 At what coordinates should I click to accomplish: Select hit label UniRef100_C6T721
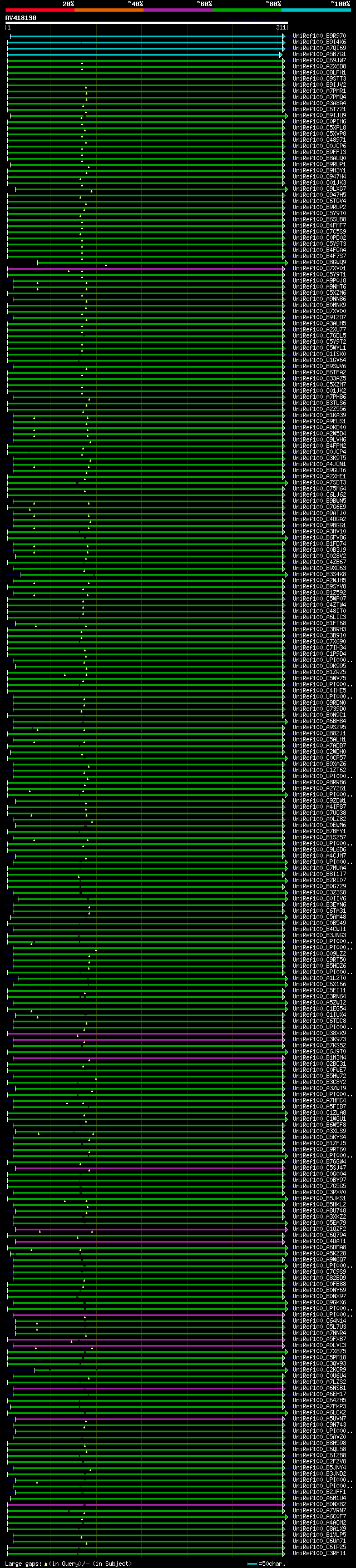[319, 110]
